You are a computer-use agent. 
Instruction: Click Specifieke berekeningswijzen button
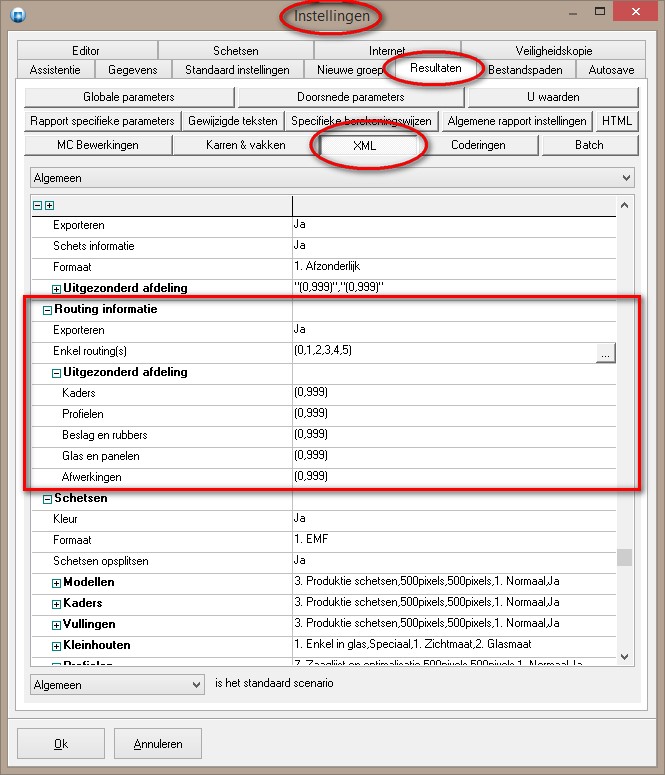(361, 121)
